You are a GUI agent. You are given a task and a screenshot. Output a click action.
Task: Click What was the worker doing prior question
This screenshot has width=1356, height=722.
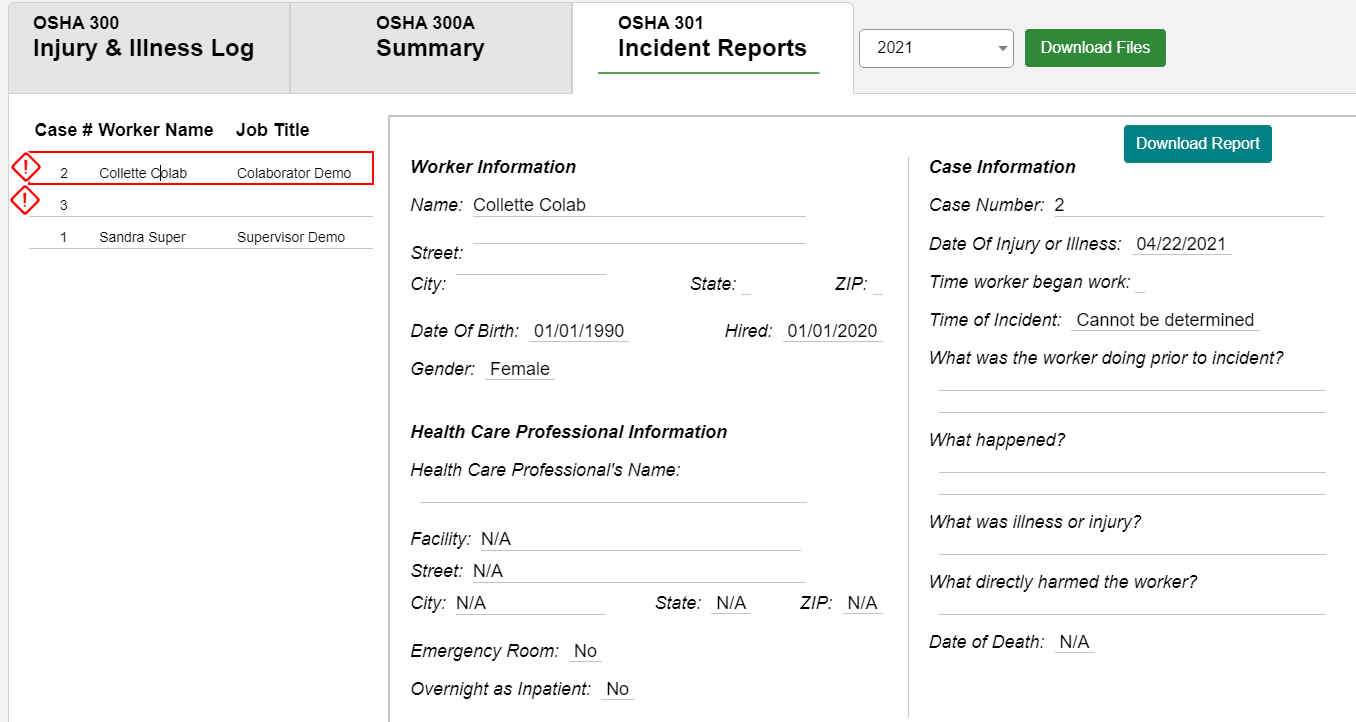click(1106, 358)
